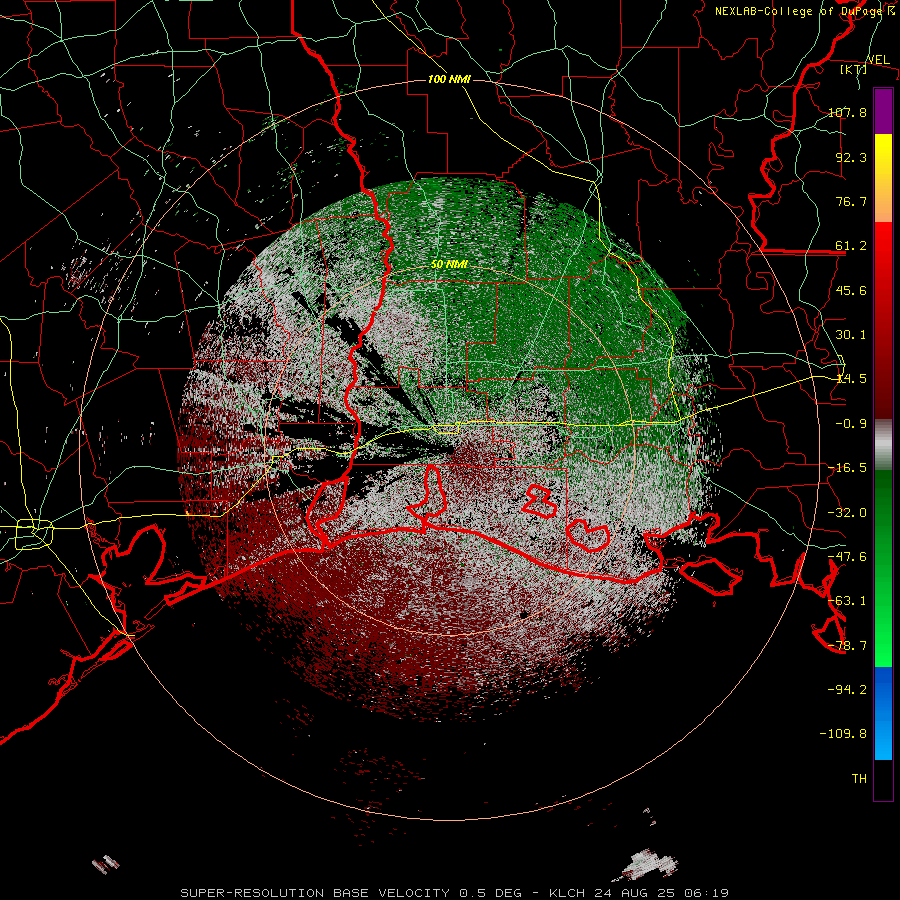Select the 61.2 velocity scale value

coord(851,246)
